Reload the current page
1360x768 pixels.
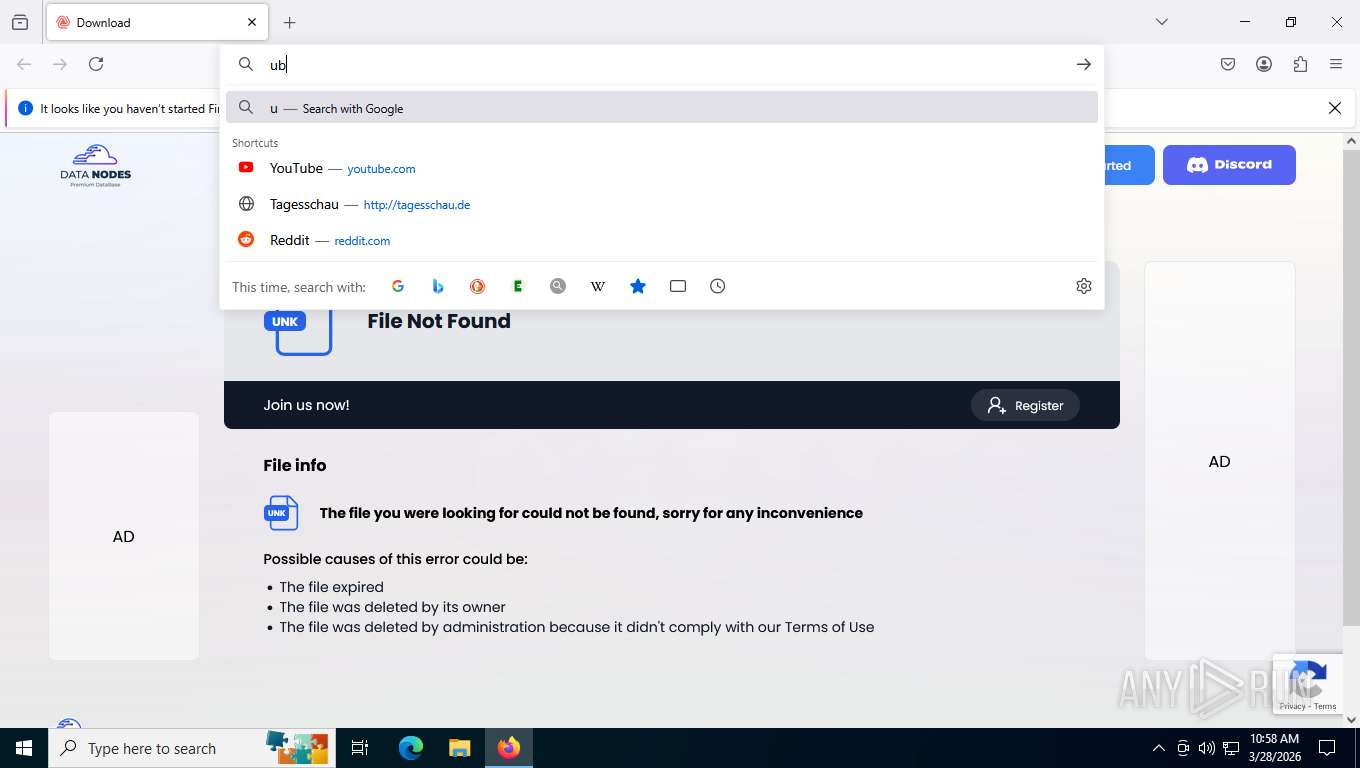(96, 64)
